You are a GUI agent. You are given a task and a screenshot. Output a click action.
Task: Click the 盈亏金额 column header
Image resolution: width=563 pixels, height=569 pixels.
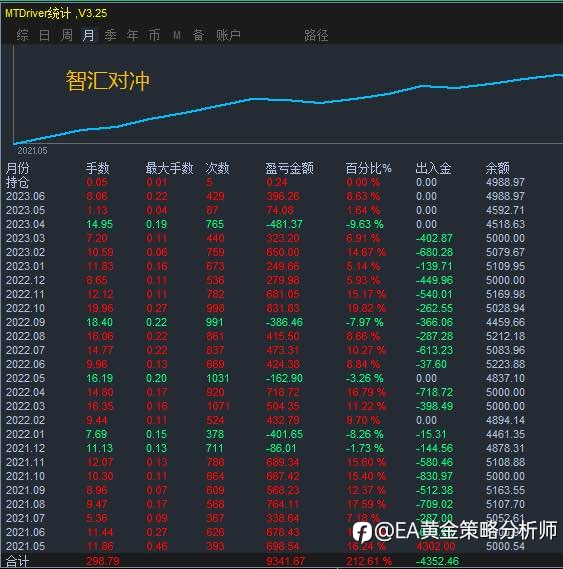(289, 168)
